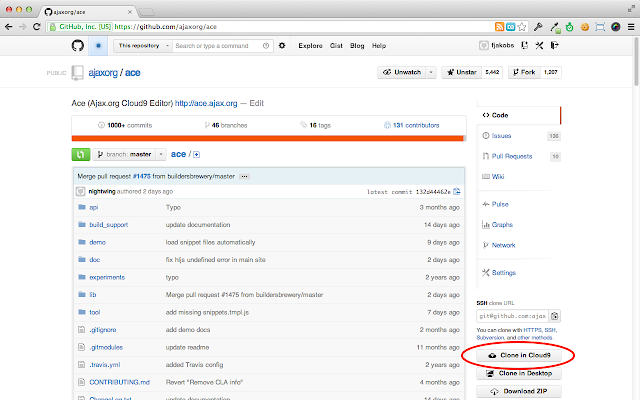Copy SSH clone URL to clipboard

554,316
